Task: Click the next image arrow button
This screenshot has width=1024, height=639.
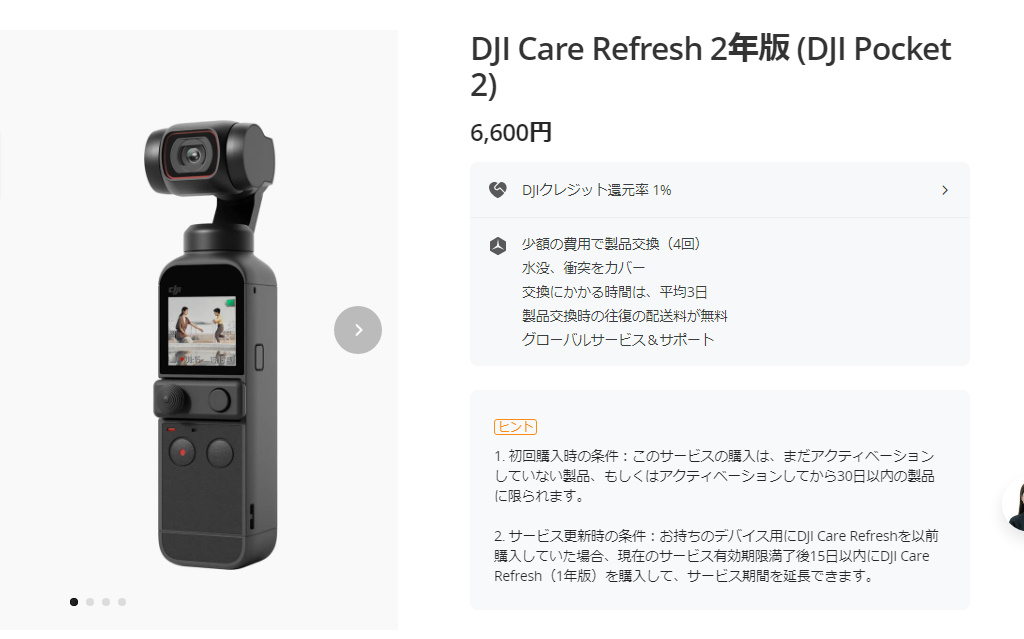Action: coord(358,330)
